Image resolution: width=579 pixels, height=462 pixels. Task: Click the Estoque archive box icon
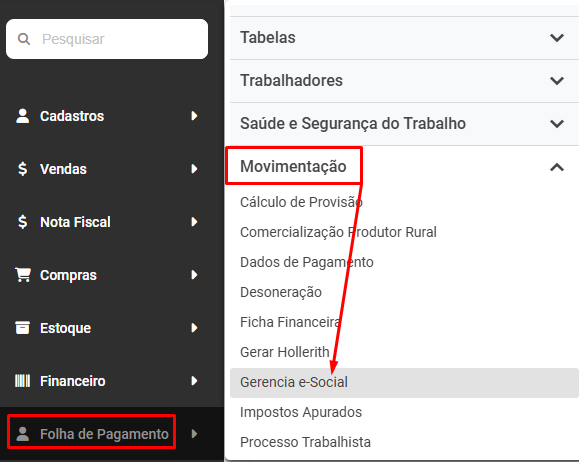click(23, 328)
